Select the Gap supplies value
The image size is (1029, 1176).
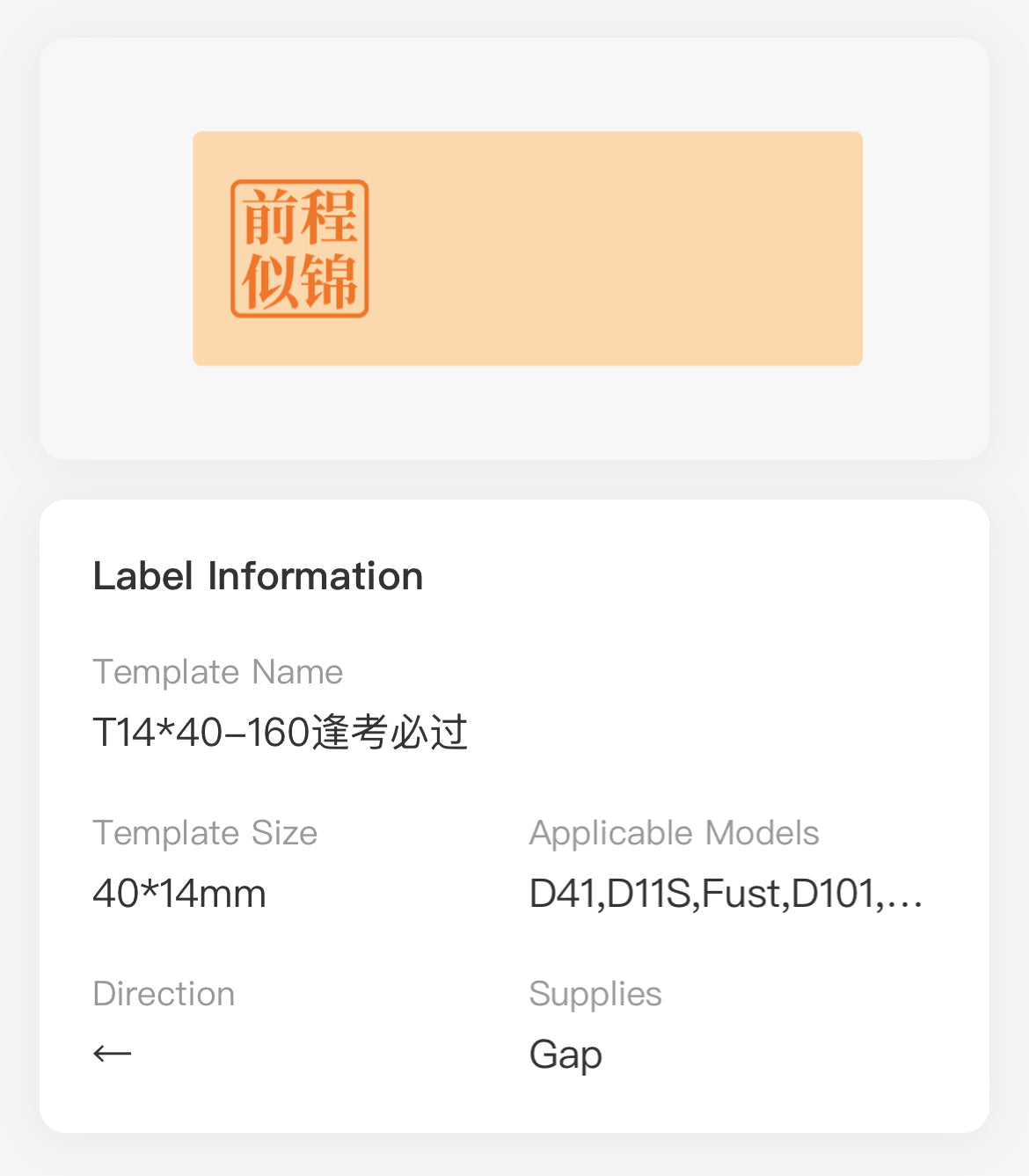click(566, 1055)
